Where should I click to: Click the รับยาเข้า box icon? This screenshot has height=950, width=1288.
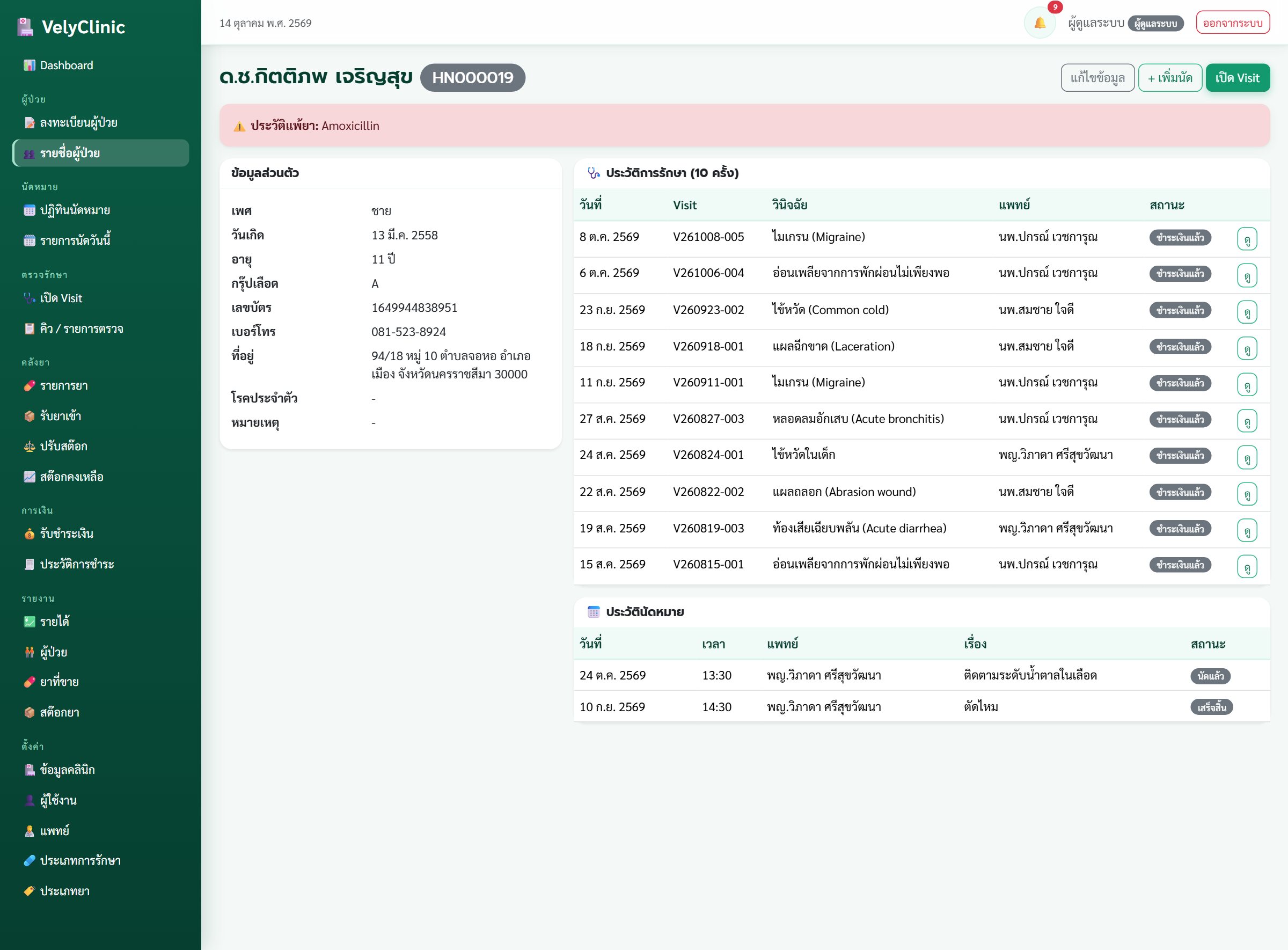30,416
